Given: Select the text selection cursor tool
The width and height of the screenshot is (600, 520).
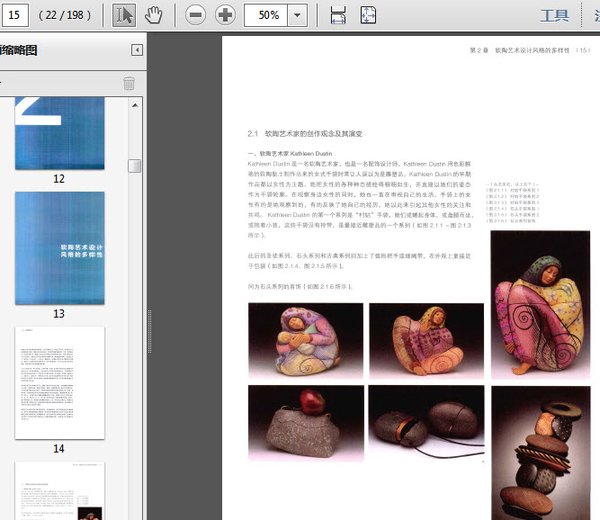Looking at the screenshot, I should pyautogui.click(x=124, y=15).
